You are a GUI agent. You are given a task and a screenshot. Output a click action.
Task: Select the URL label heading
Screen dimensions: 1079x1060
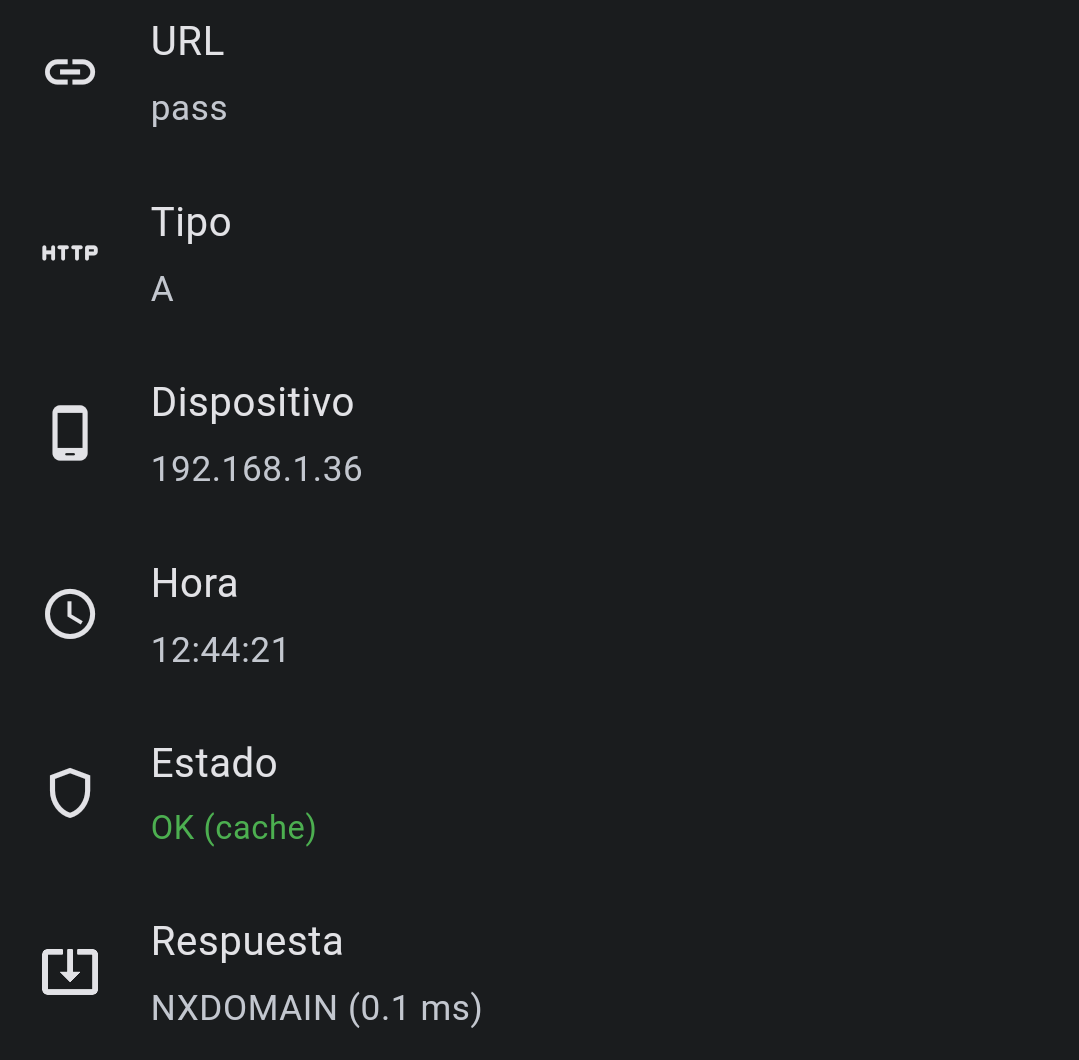[187, 42]
